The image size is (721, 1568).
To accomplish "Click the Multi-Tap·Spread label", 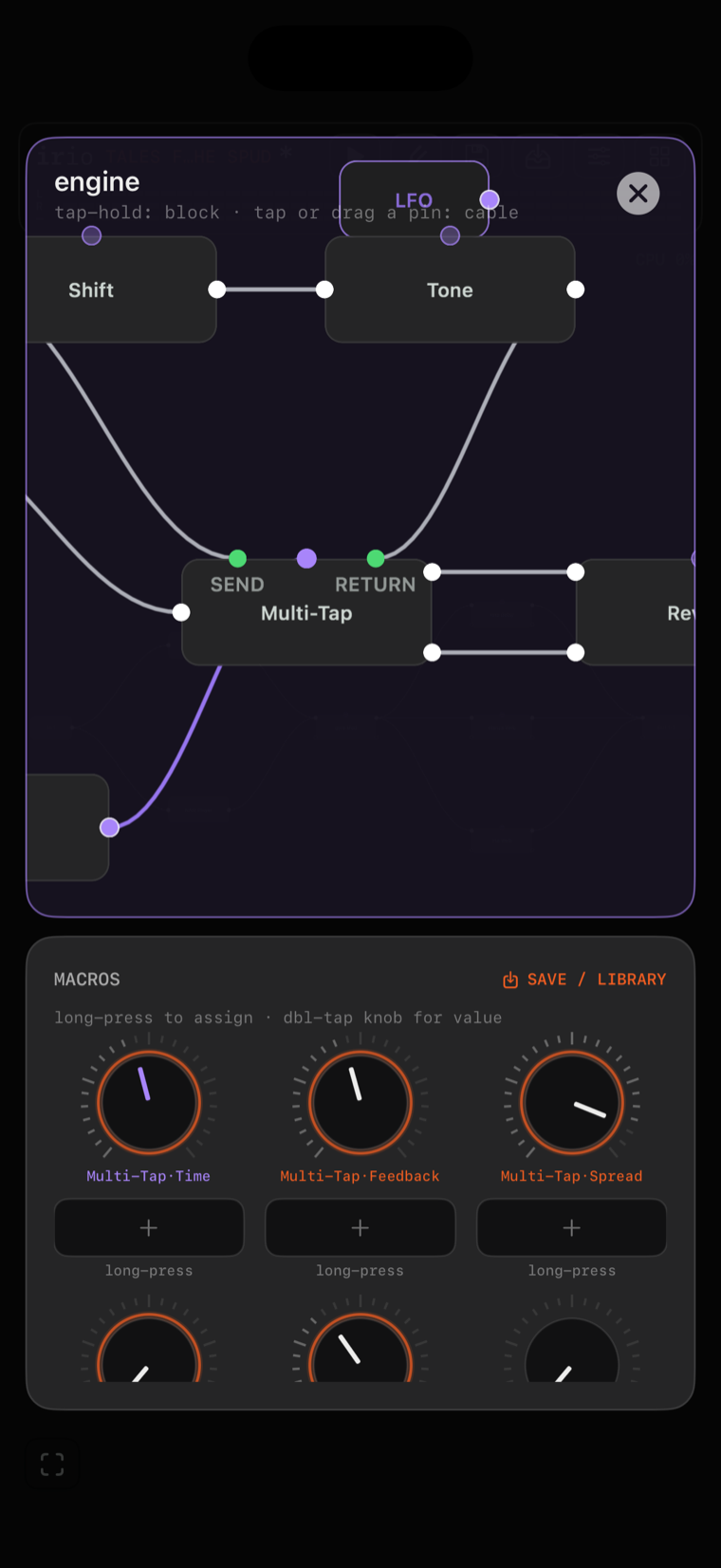I will pyautogui.click(x=572, y=1176).
